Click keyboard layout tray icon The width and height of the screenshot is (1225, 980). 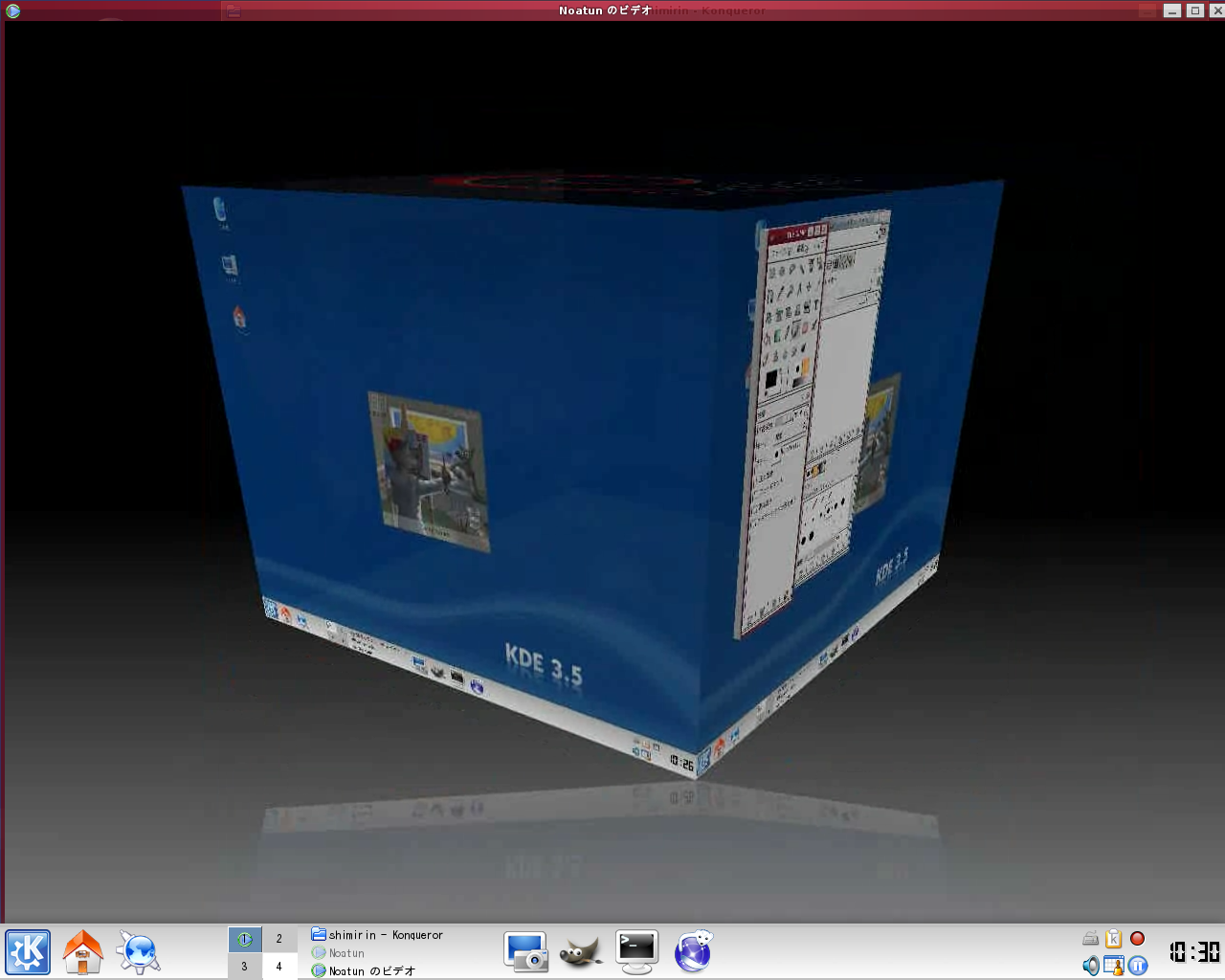coord(1090,939)
